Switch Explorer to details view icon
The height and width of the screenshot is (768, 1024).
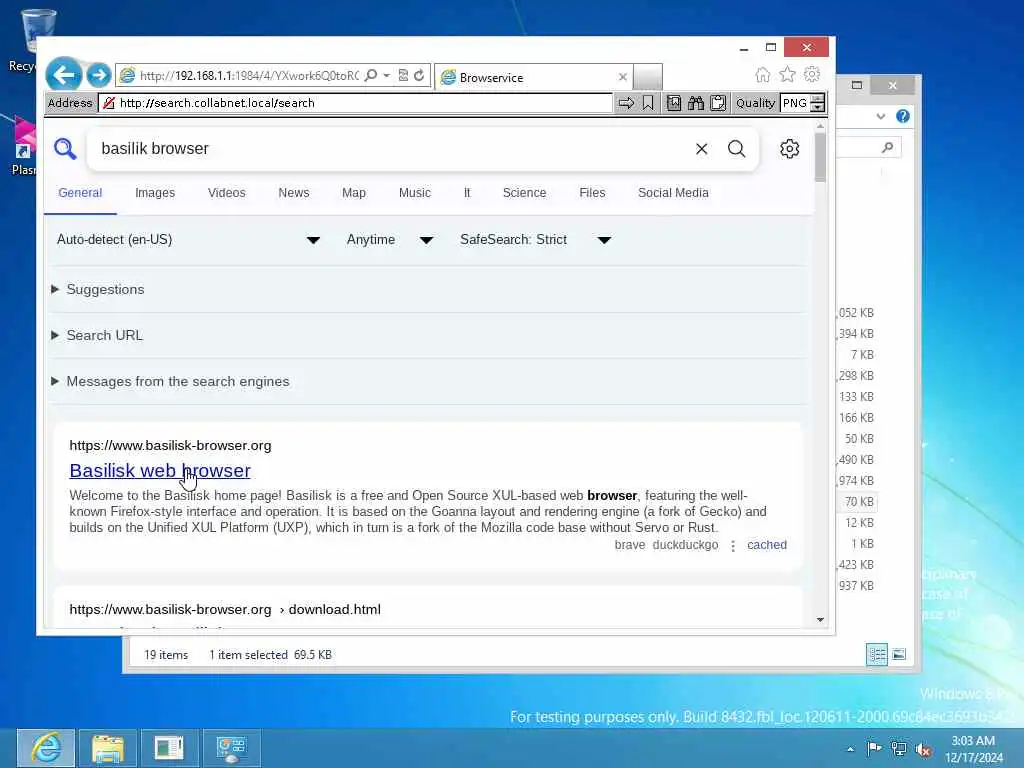(x=876, y=654)
